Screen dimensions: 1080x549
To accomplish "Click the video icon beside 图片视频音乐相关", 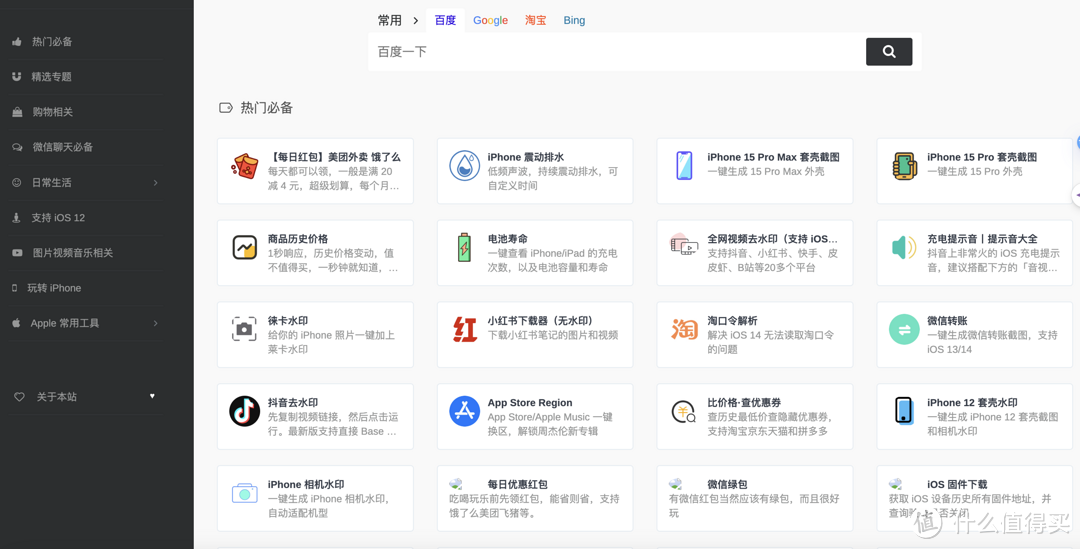I will click(17, 253).
